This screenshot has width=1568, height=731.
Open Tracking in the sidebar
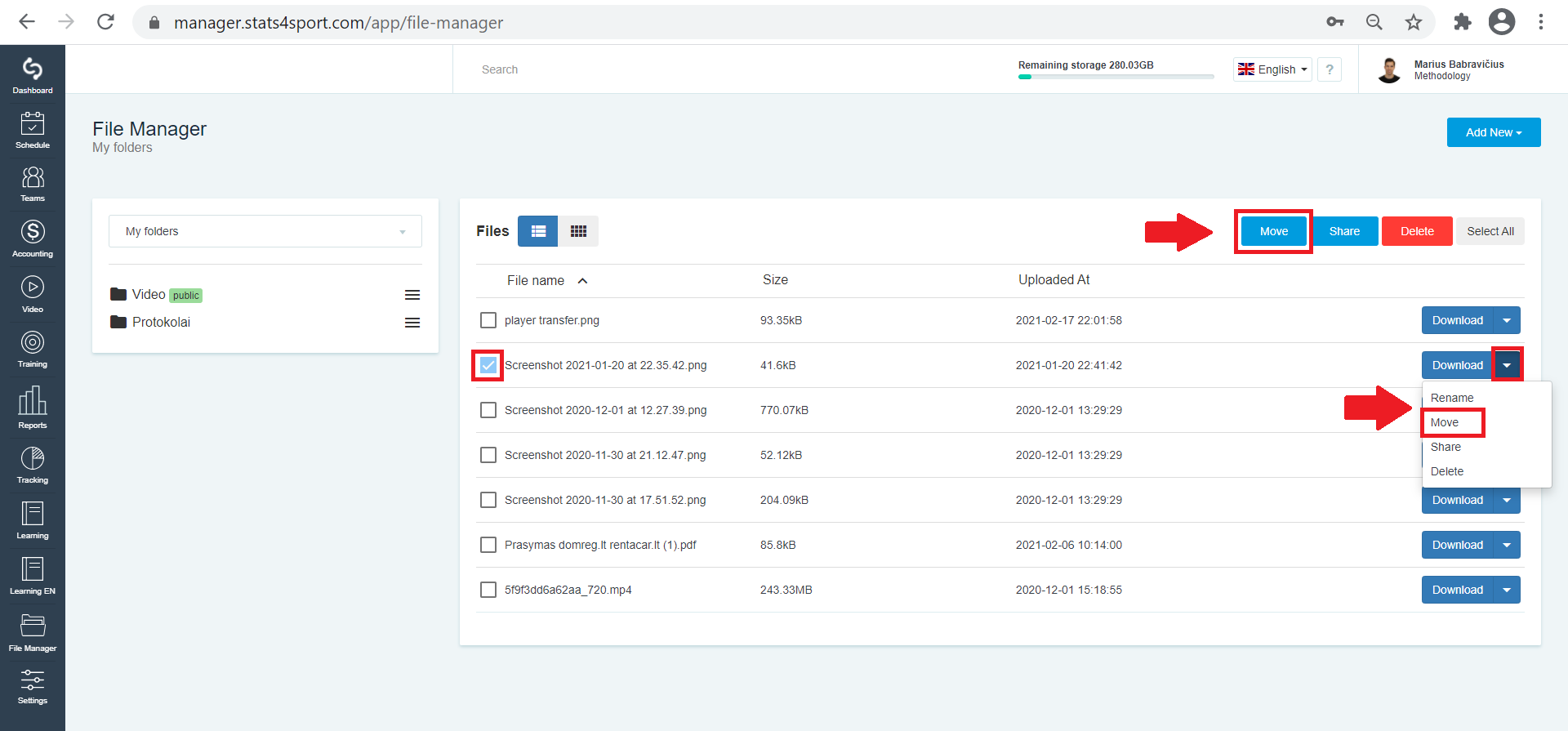33,465
